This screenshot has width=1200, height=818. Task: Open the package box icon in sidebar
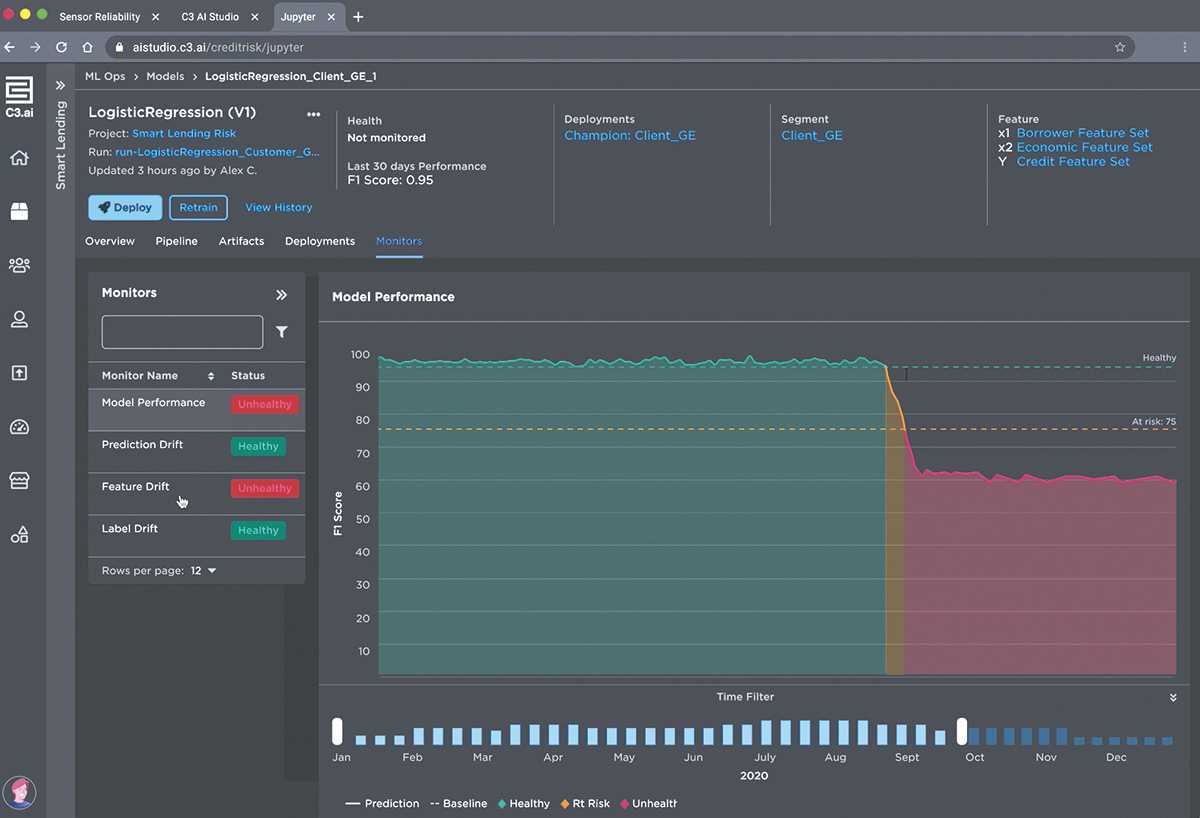(x=19, y=211)
